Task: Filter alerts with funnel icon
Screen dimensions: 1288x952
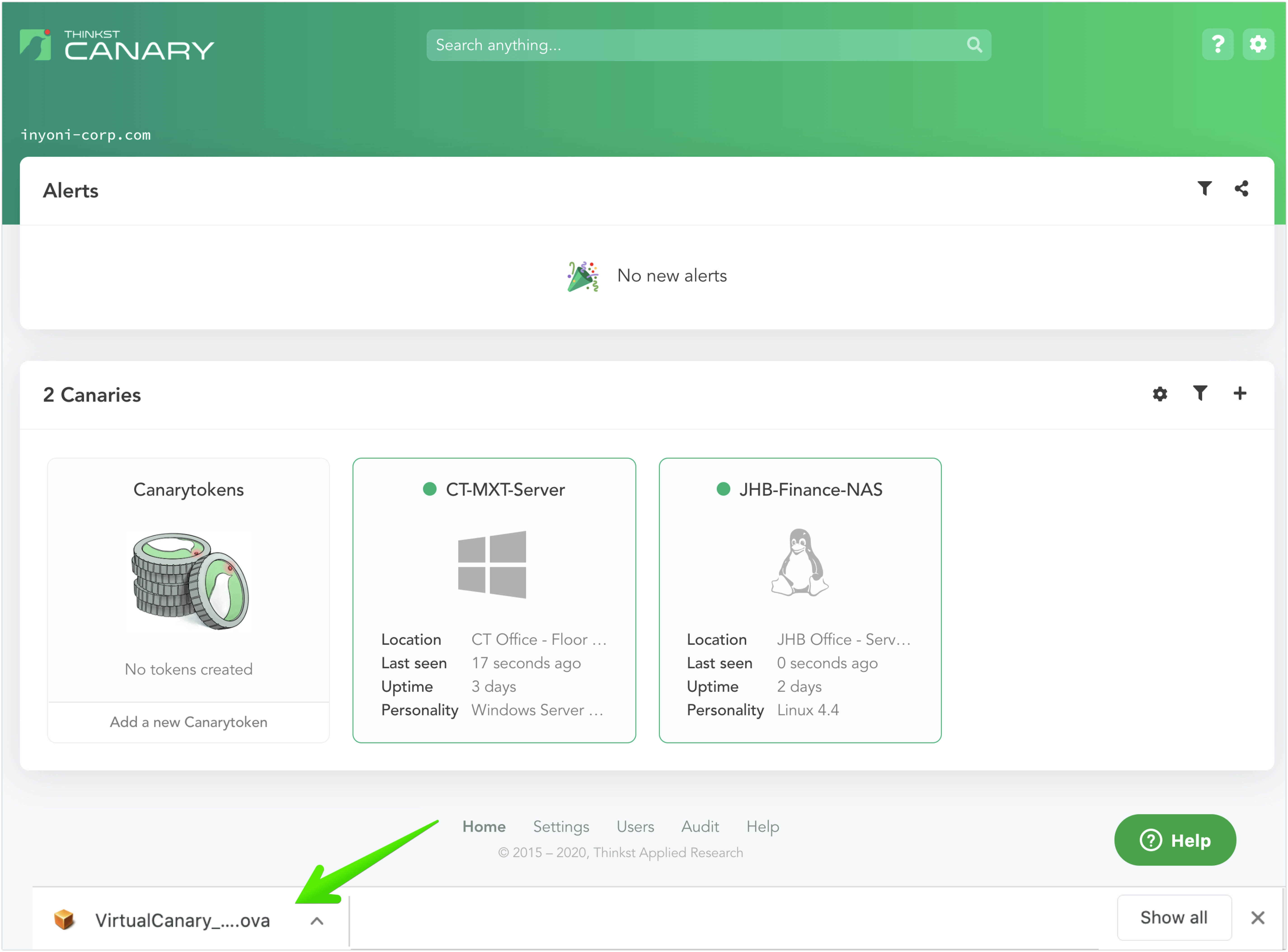Action: click(x=1204, y=188)
